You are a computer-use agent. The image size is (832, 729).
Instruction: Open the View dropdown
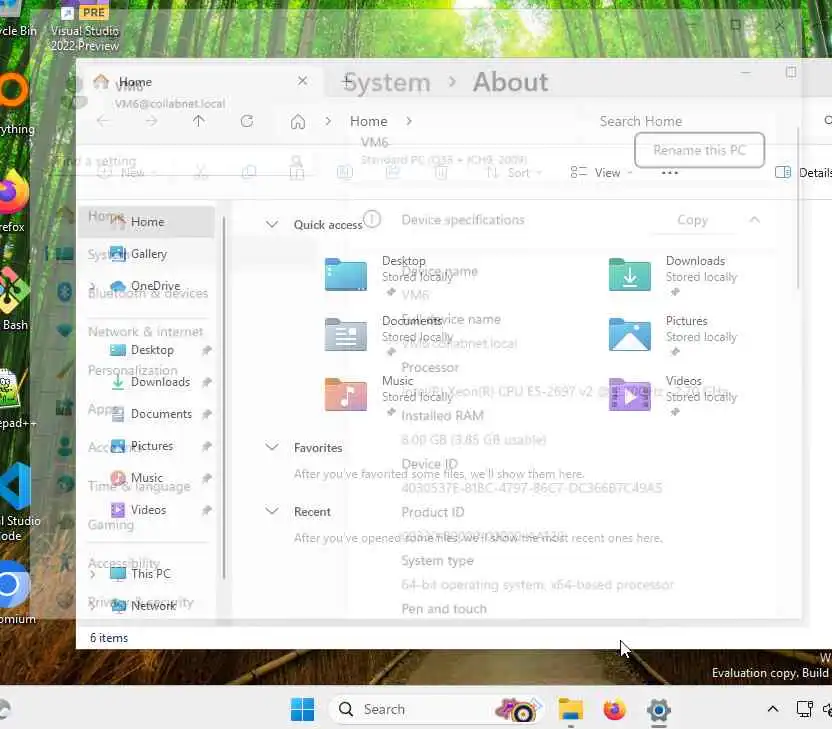pos(601,172)
